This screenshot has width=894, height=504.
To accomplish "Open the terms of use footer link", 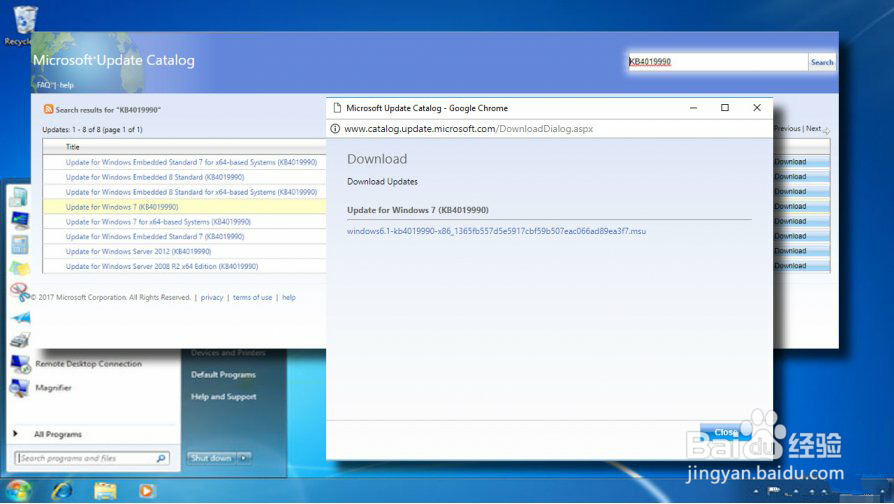I will click(x=252, y=298).
